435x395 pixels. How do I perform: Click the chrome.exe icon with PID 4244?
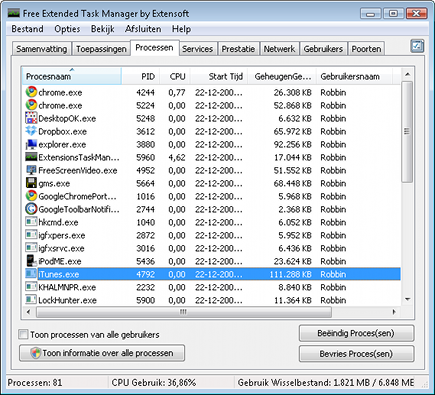point(31,92)
